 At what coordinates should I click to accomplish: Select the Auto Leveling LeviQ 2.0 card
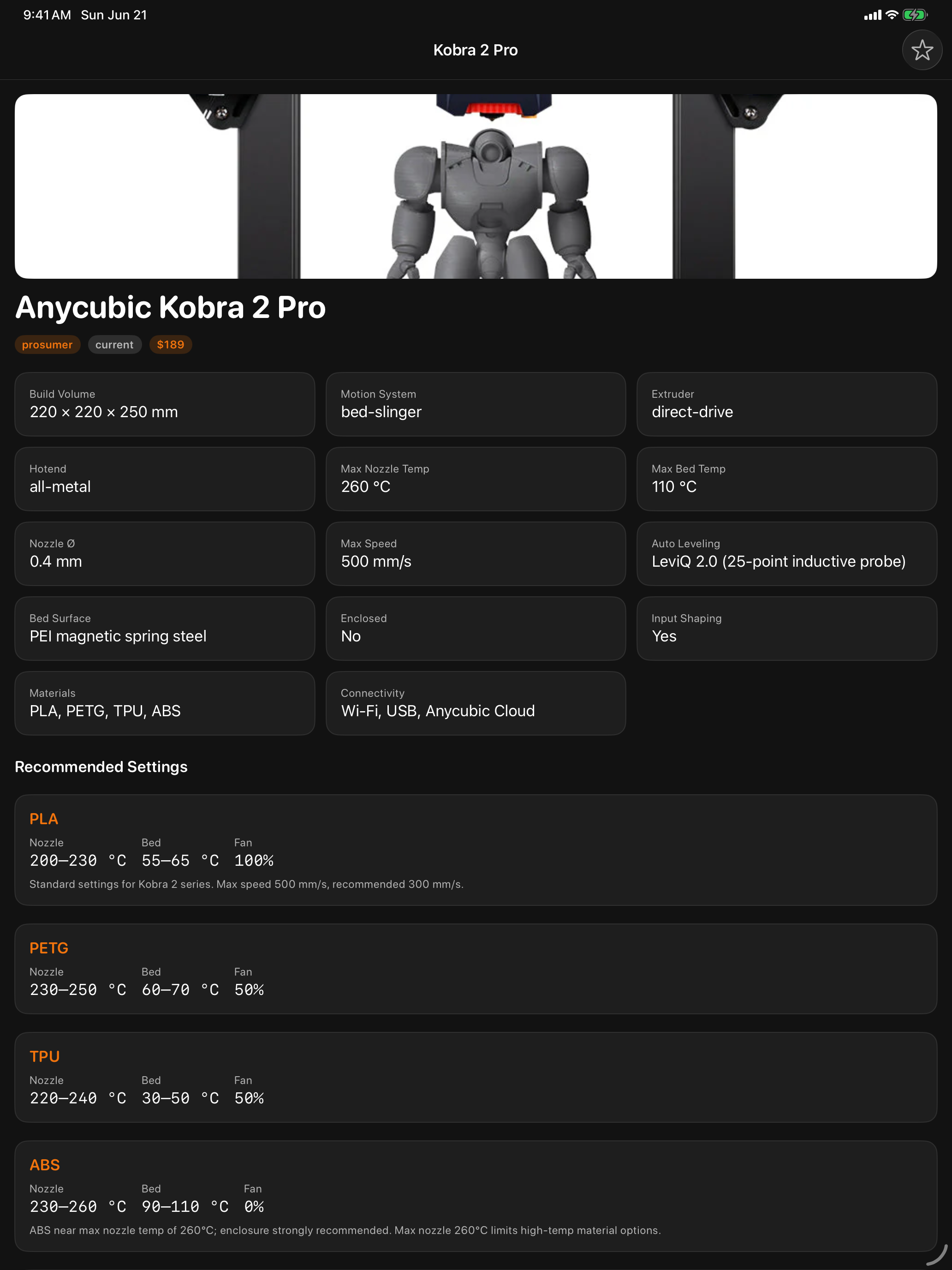[787, 553]
